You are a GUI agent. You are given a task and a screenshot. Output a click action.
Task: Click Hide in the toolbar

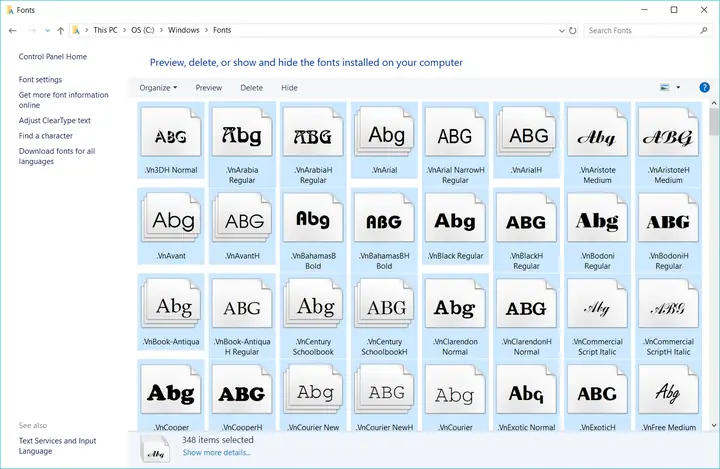point(289,88)
